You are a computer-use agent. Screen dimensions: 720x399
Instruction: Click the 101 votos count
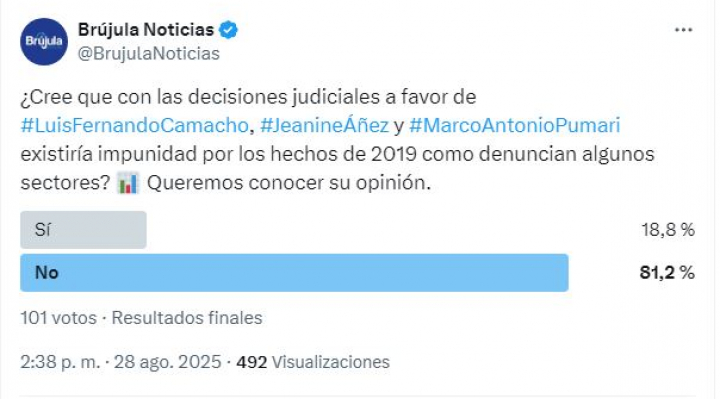point(58,318)
